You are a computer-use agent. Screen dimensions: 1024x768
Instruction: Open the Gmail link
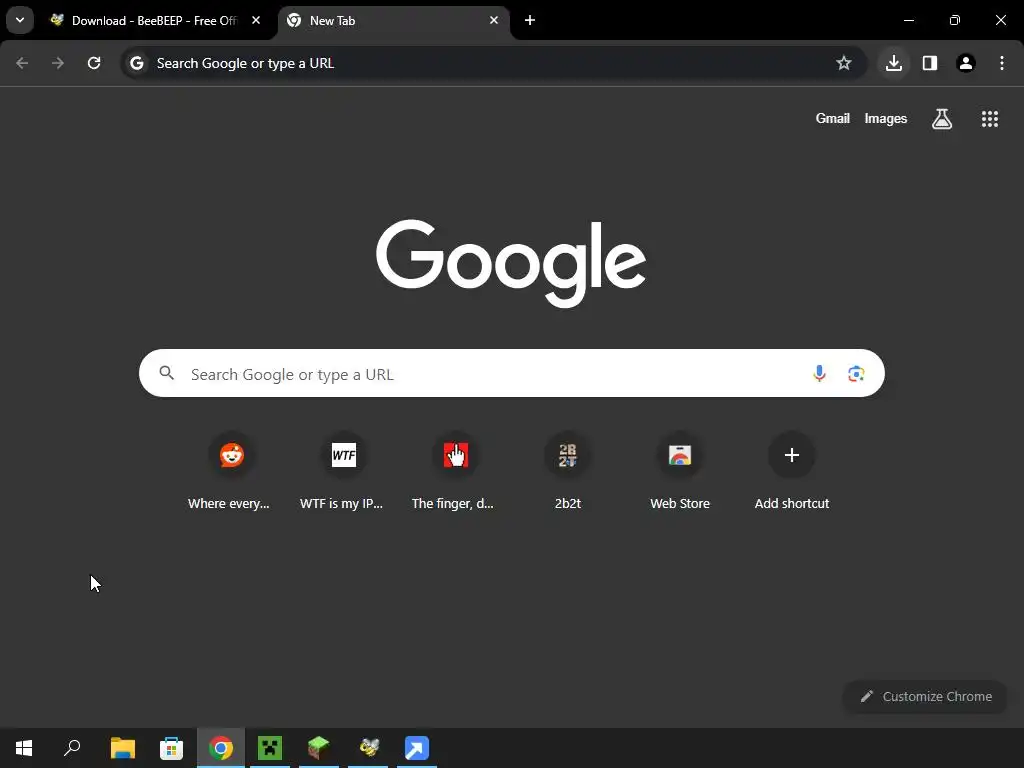pos(833,118)
